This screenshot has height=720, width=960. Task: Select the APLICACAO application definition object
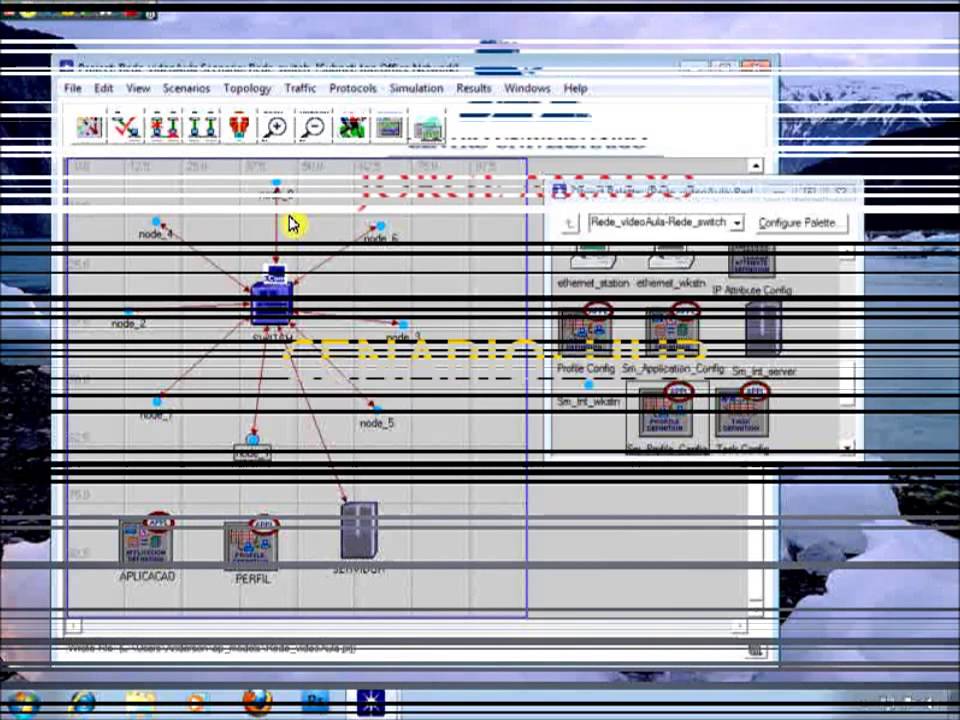(x=147, y=546)
